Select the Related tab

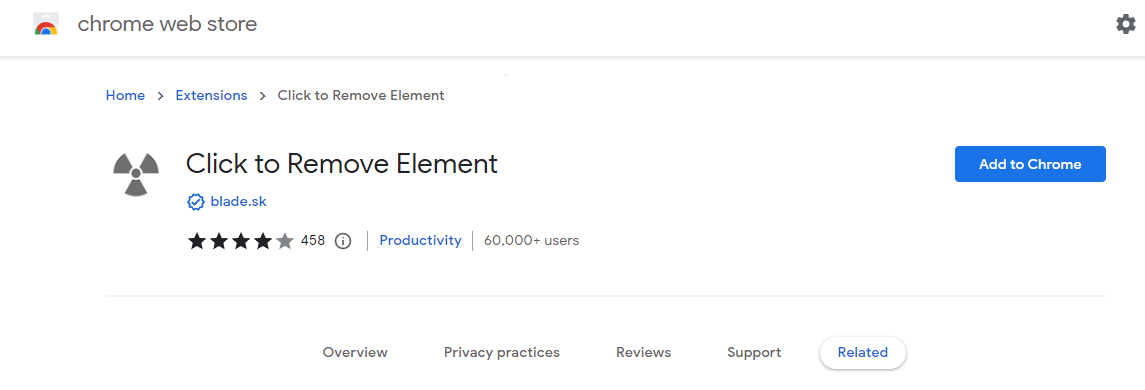point(862,353)
